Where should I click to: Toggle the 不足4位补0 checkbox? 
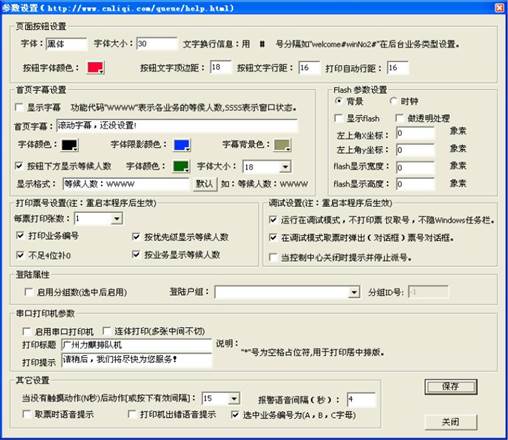(x=20, y=255)
